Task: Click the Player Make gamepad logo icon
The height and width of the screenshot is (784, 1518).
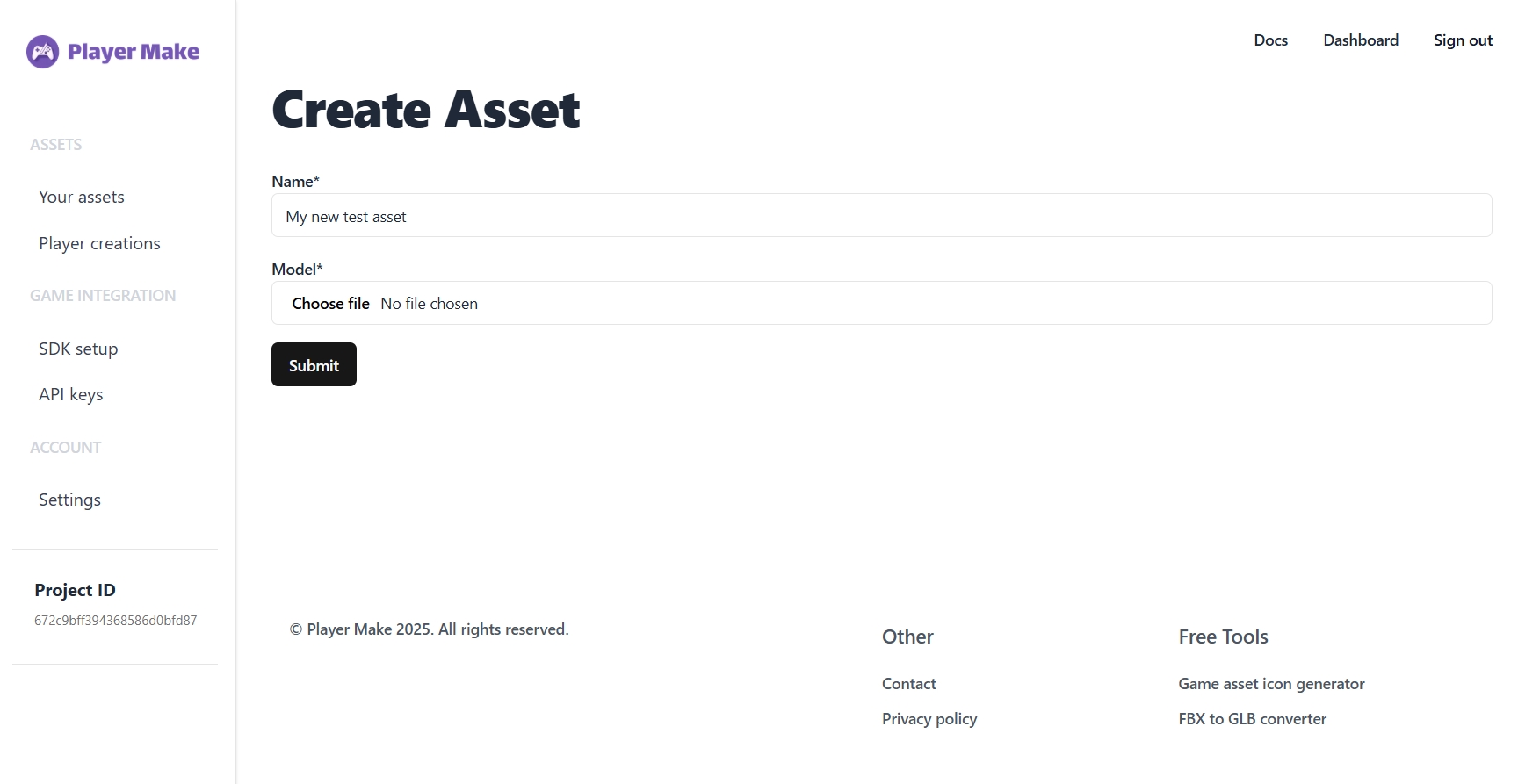Action: coord(42,52)
